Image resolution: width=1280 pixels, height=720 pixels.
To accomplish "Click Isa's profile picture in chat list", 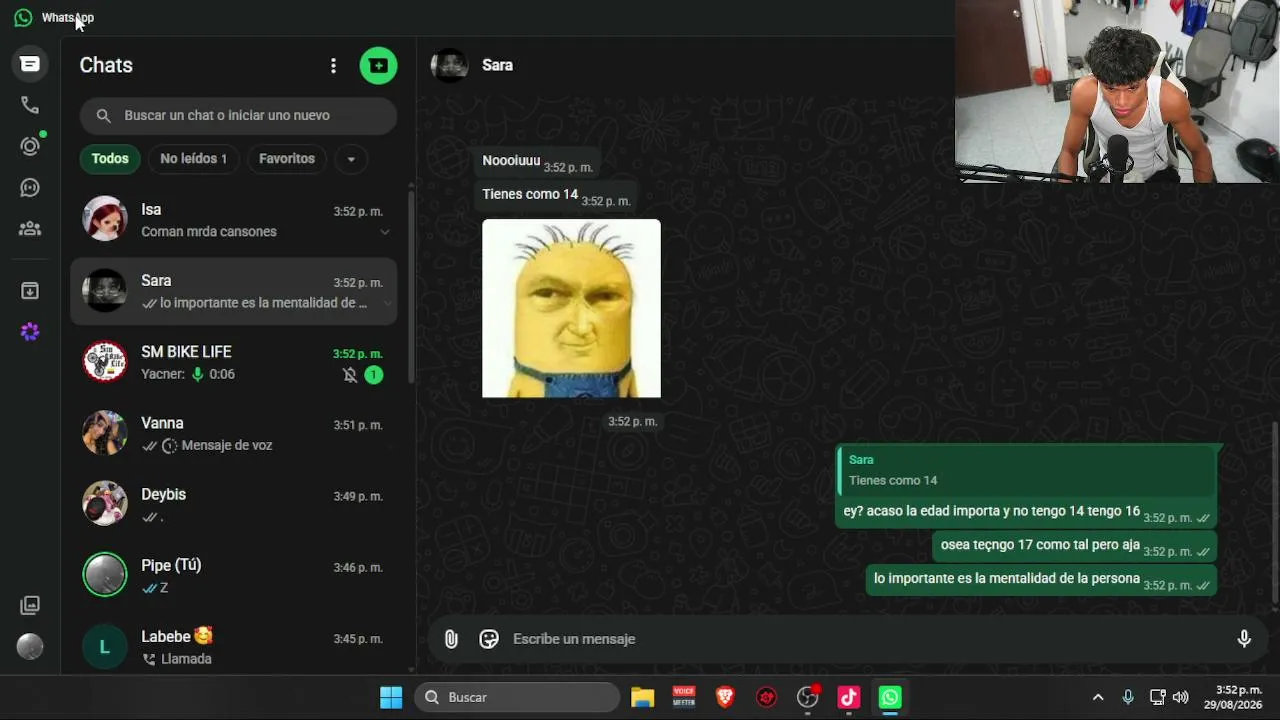I will tap(105, 220).
